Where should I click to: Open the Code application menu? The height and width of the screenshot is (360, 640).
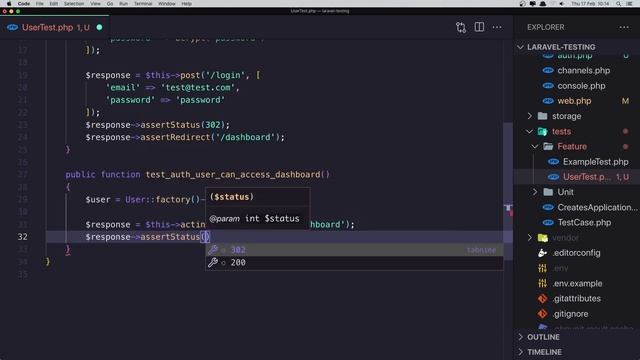[x=24, y=4]
